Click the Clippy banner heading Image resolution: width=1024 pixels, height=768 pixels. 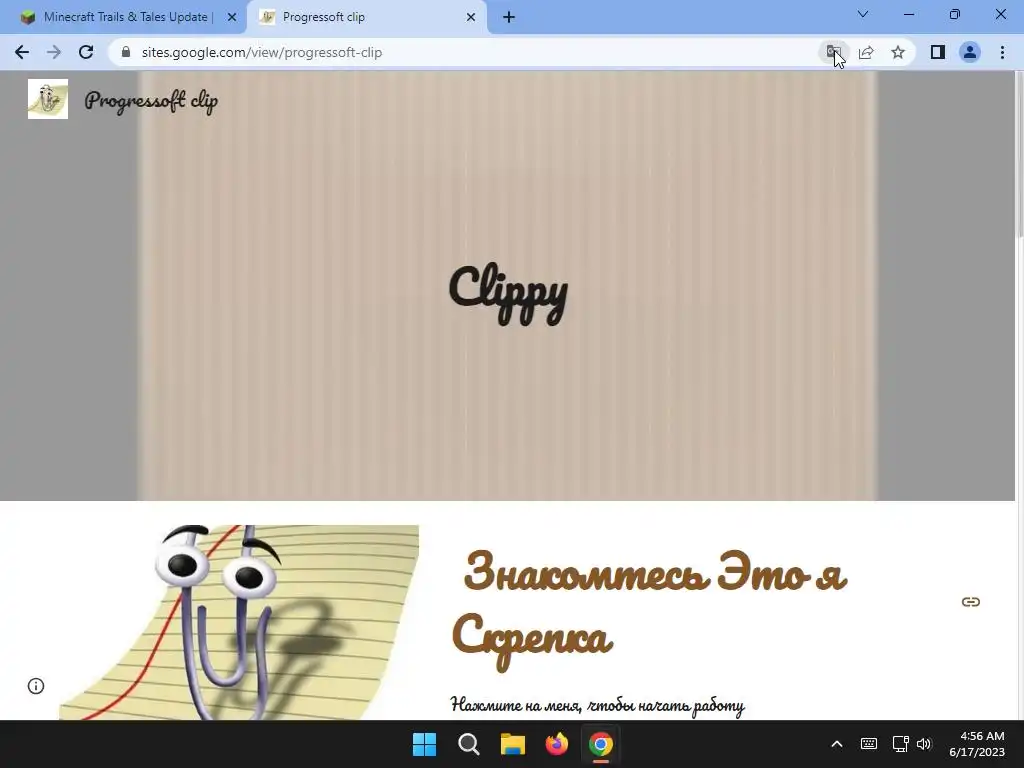click(x=508, y=293)
